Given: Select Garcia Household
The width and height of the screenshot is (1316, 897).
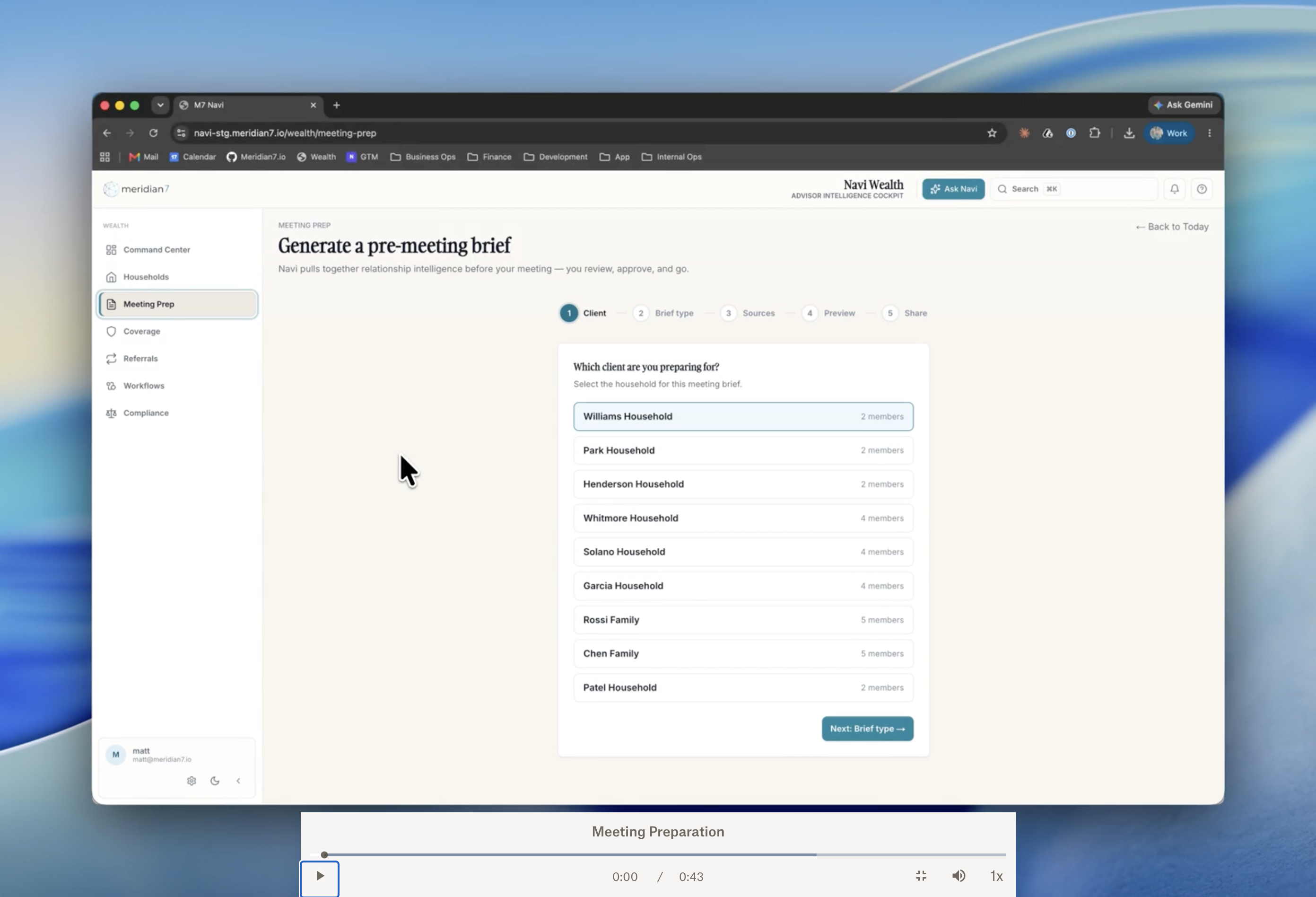Looking at the screenshot, I should pos(743,586).
